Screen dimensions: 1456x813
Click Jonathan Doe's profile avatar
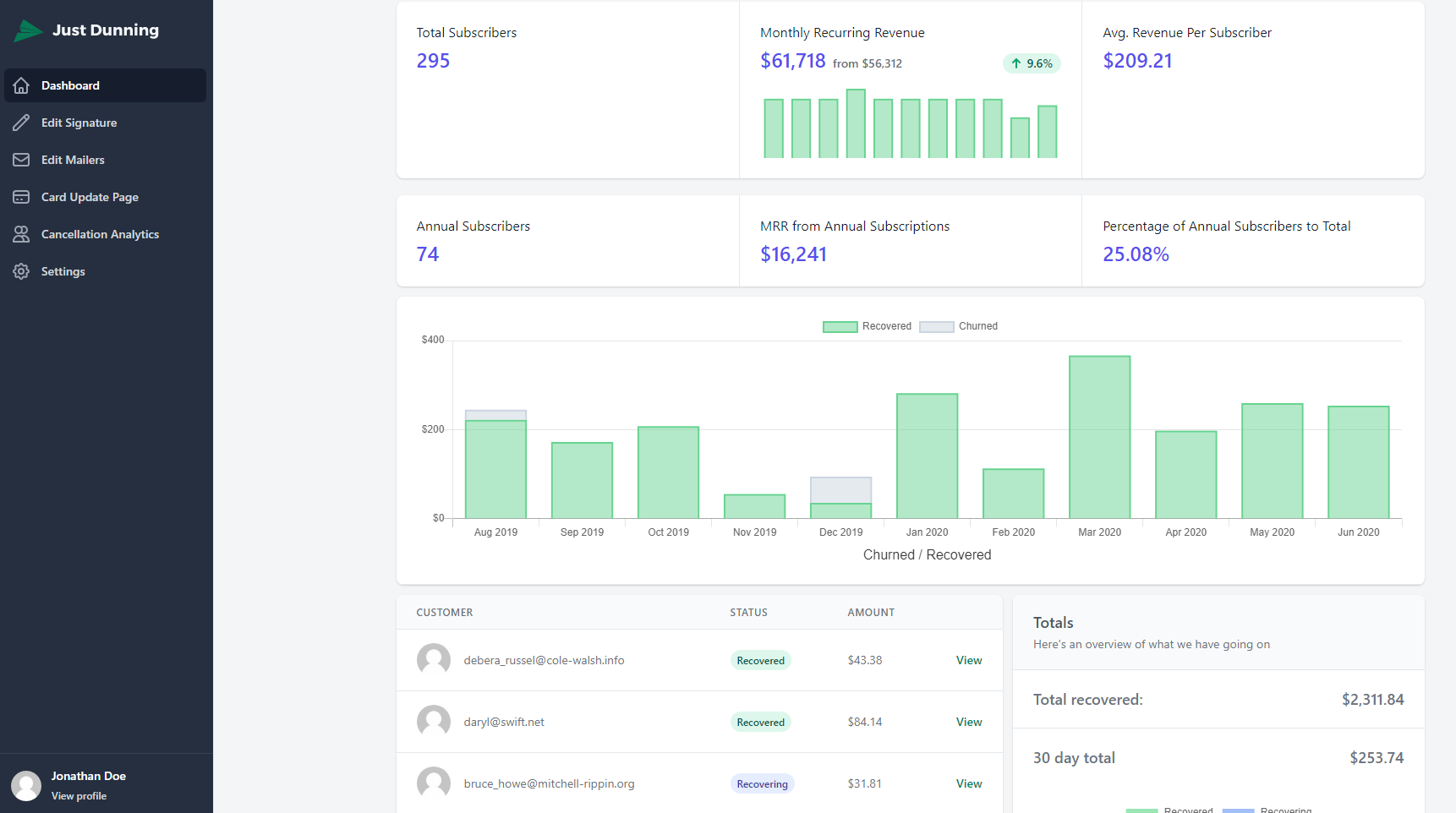tap(26, 785)
